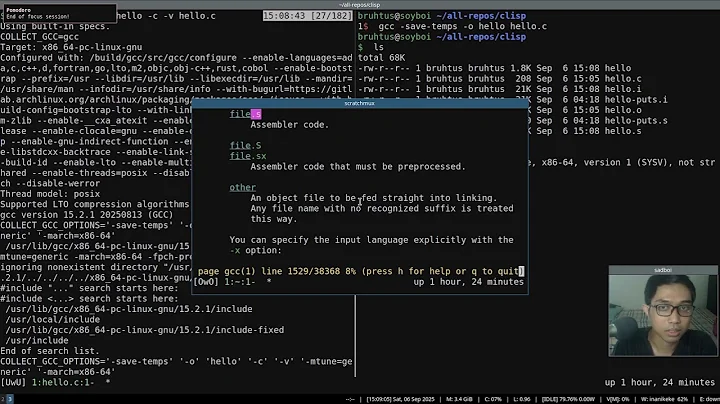The image size is (720, 404).
Task: Click the 'total 68K' line
Action: (x=382, y=57)
